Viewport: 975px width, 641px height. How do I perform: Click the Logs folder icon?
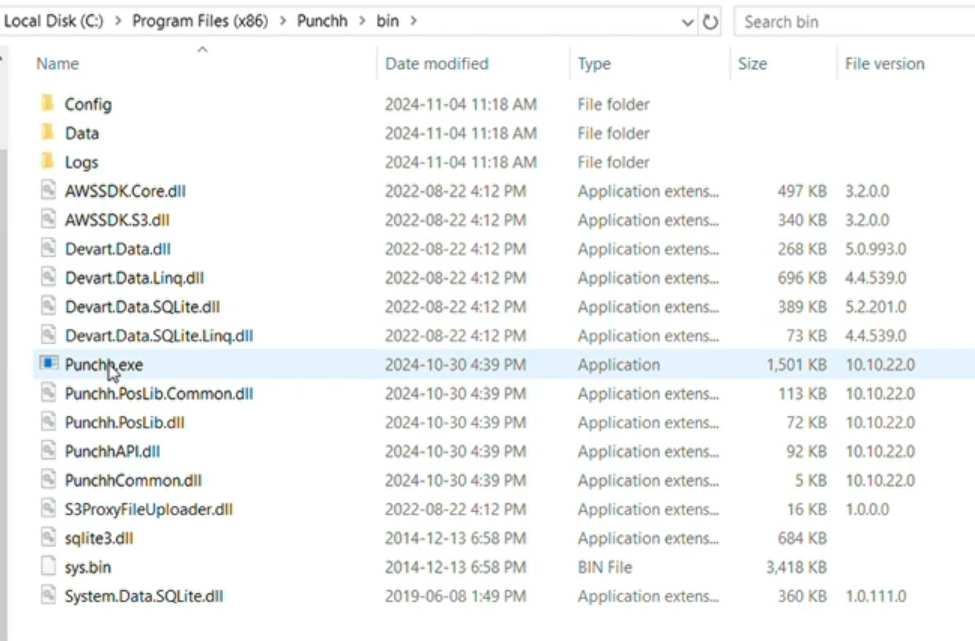[x=48, y=161]
